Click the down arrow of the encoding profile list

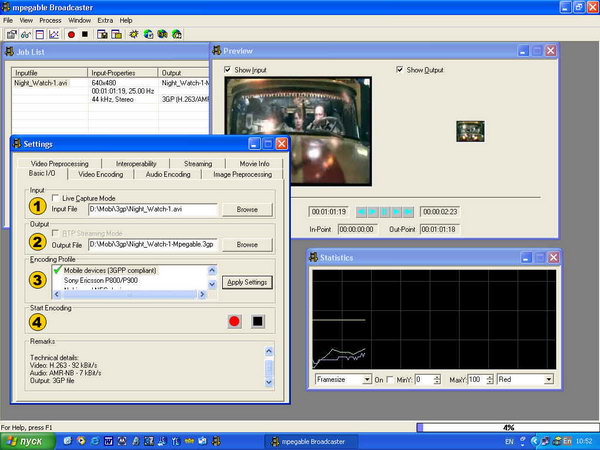coord(212,284)
